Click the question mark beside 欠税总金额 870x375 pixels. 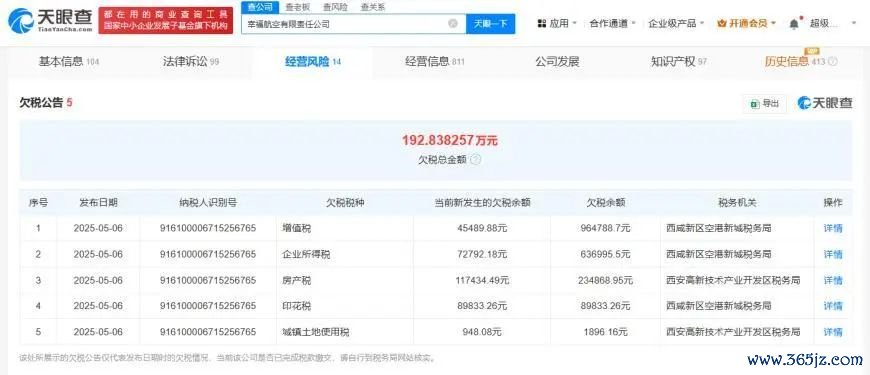[475, 160]
